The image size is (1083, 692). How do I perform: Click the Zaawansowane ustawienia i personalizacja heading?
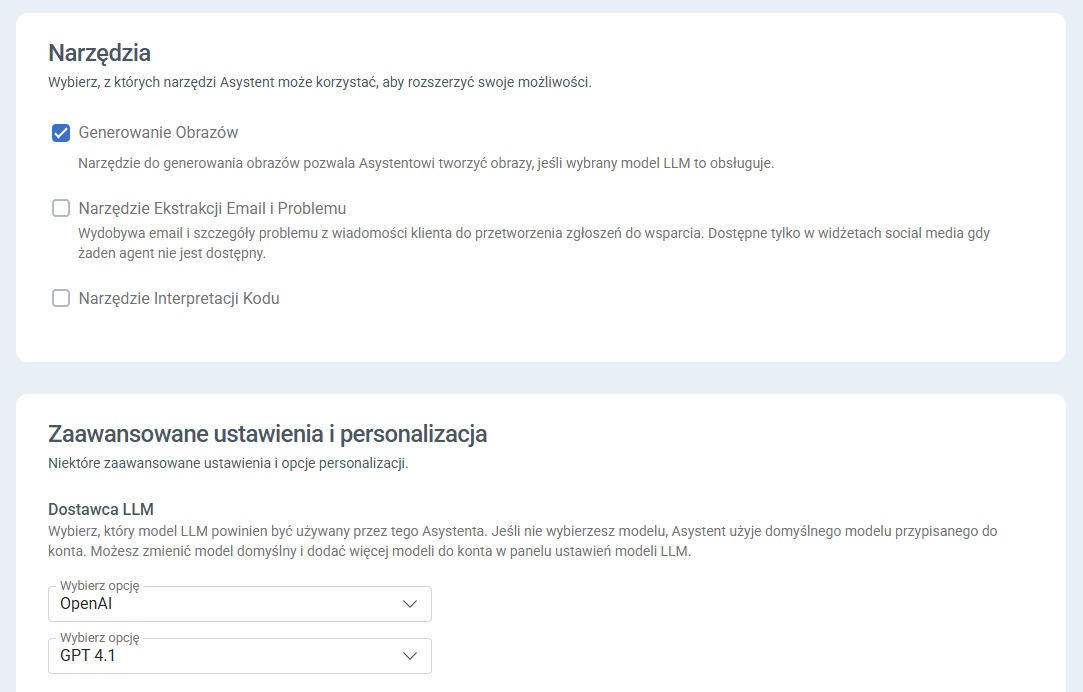point(267,434)
